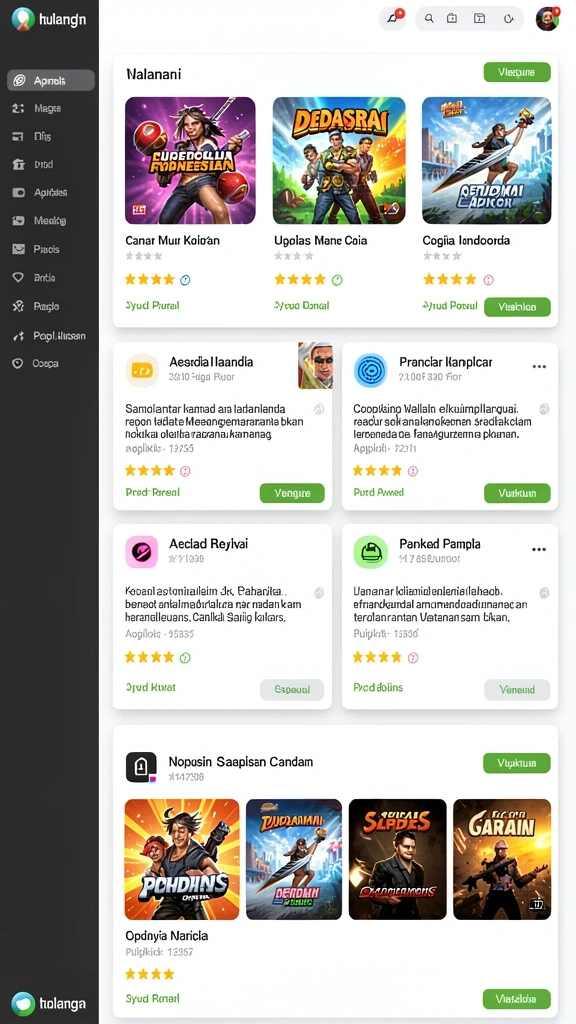Open the three-dots menu on Panked Pampla card

[x=539, y=550]
